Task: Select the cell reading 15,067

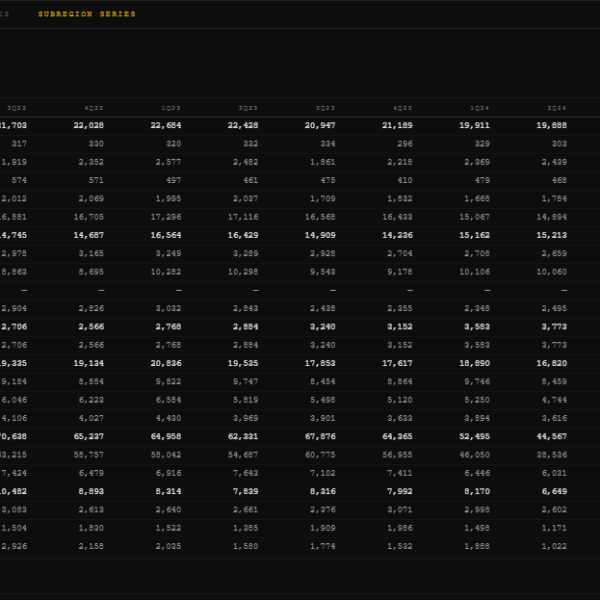Action: click(474, 217)
